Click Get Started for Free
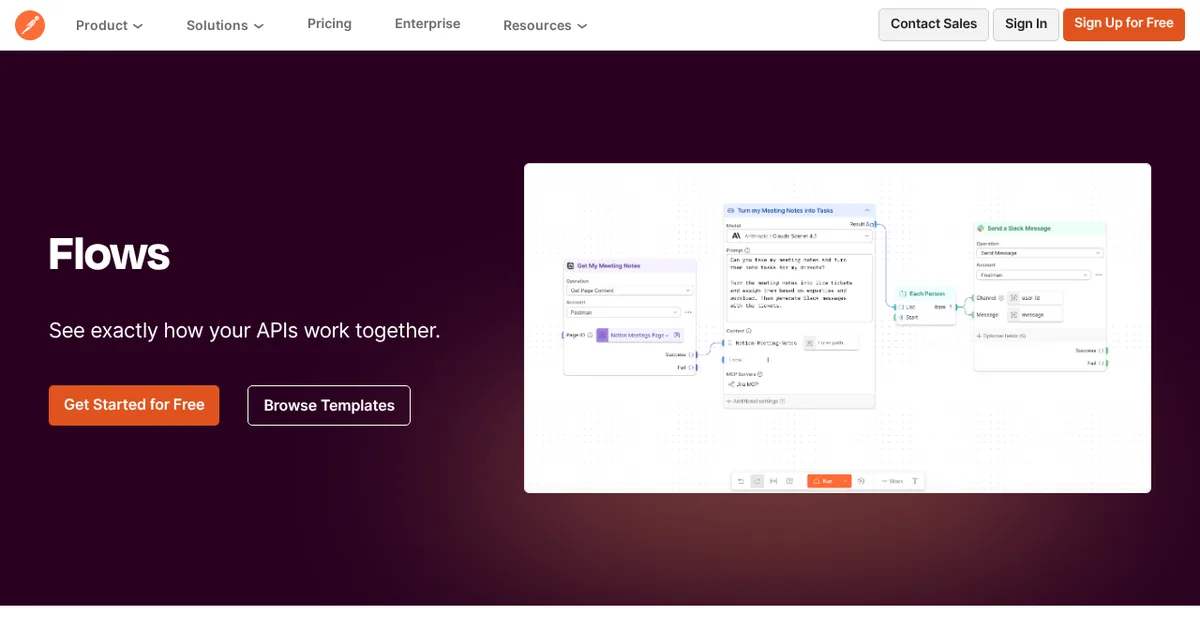The width and height of the screenshot is (1200, 630). (134, 405)
